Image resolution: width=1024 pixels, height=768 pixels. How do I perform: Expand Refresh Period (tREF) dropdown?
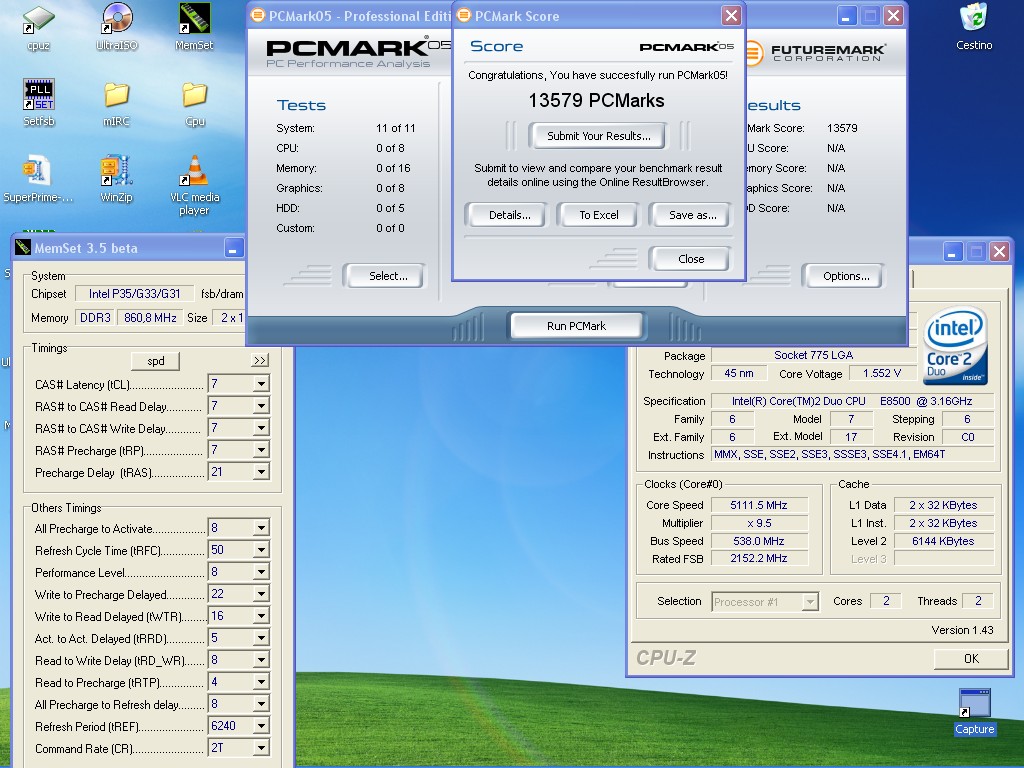(x=261, y=726)
